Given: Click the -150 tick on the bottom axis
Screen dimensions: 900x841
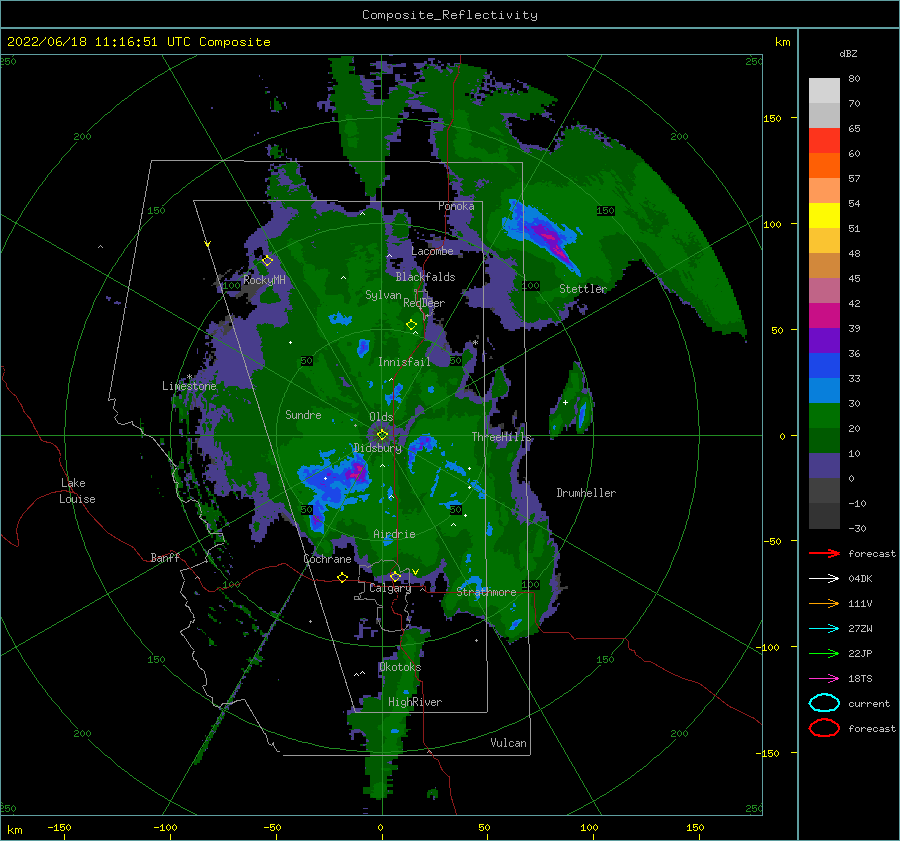Looking at the screenshot, I should 59,827.
